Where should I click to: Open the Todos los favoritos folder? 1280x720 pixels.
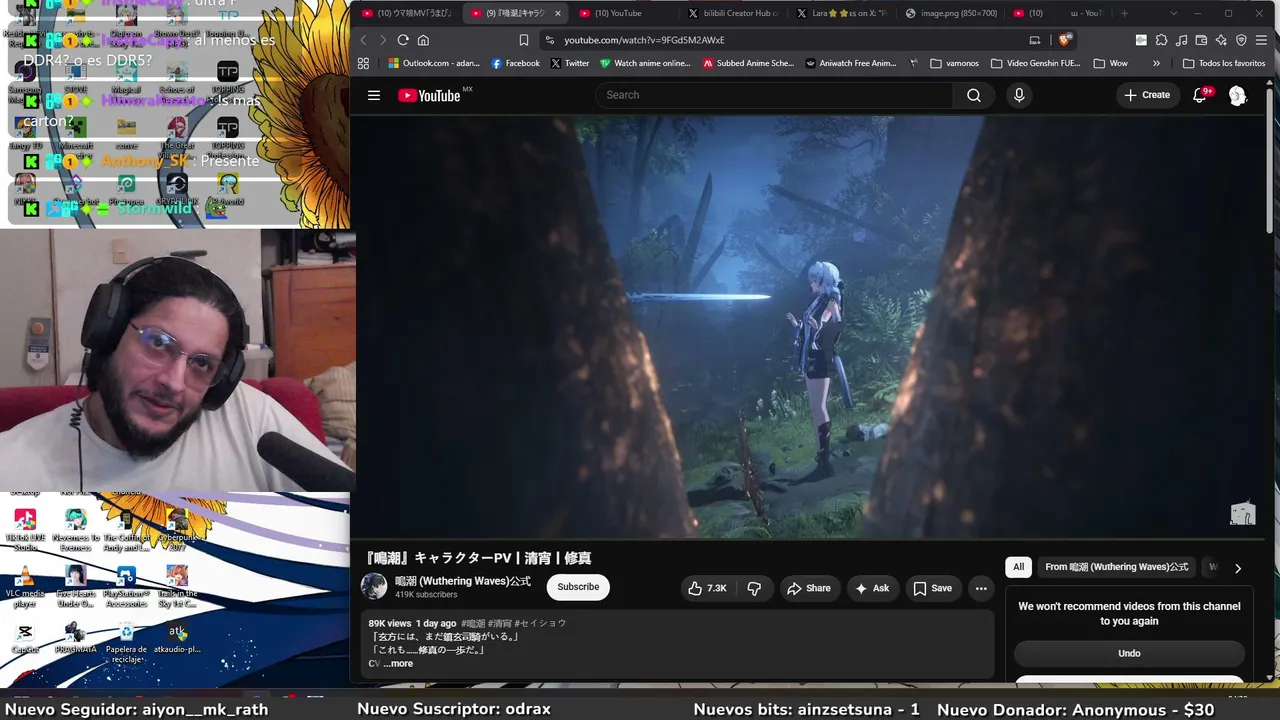click(1223, 63)
